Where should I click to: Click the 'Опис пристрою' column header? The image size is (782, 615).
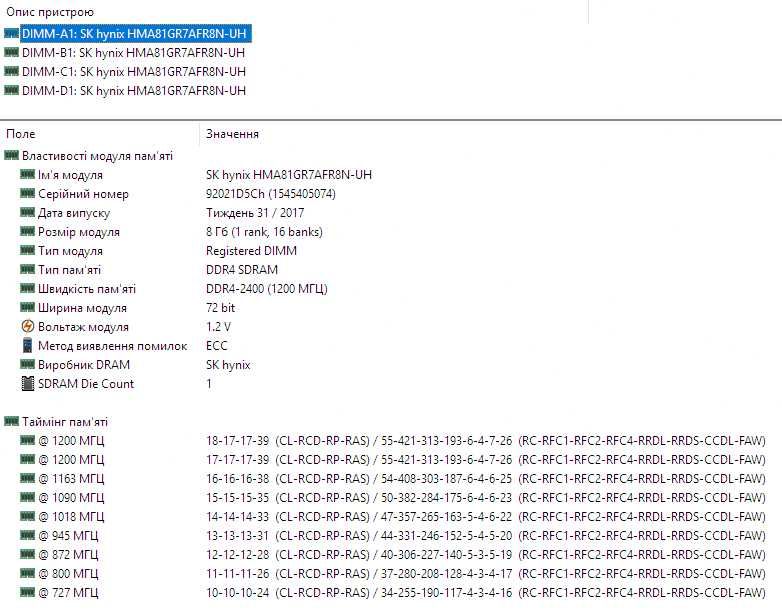coord(50,12)
